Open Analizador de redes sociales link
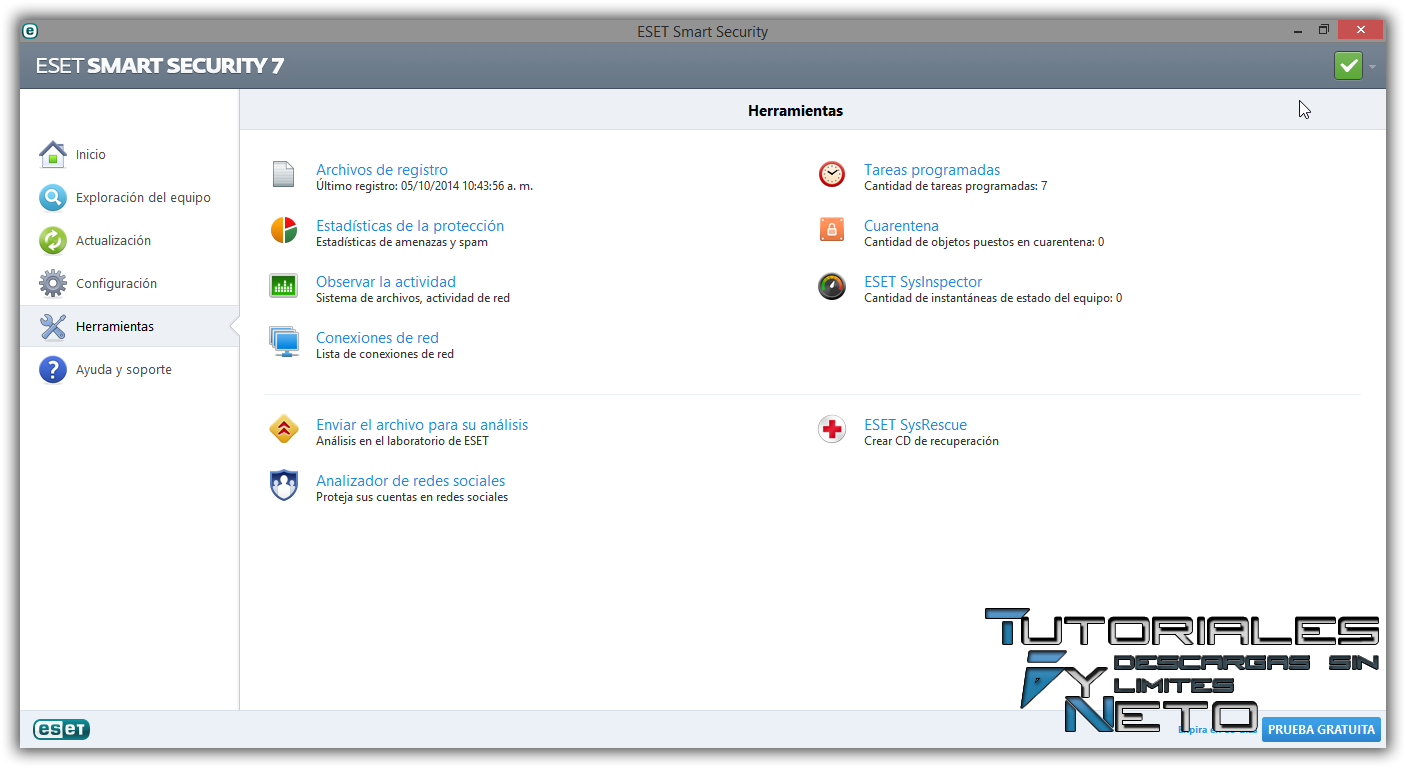Viewport: 1406px width, 768px height. point(411,481)
